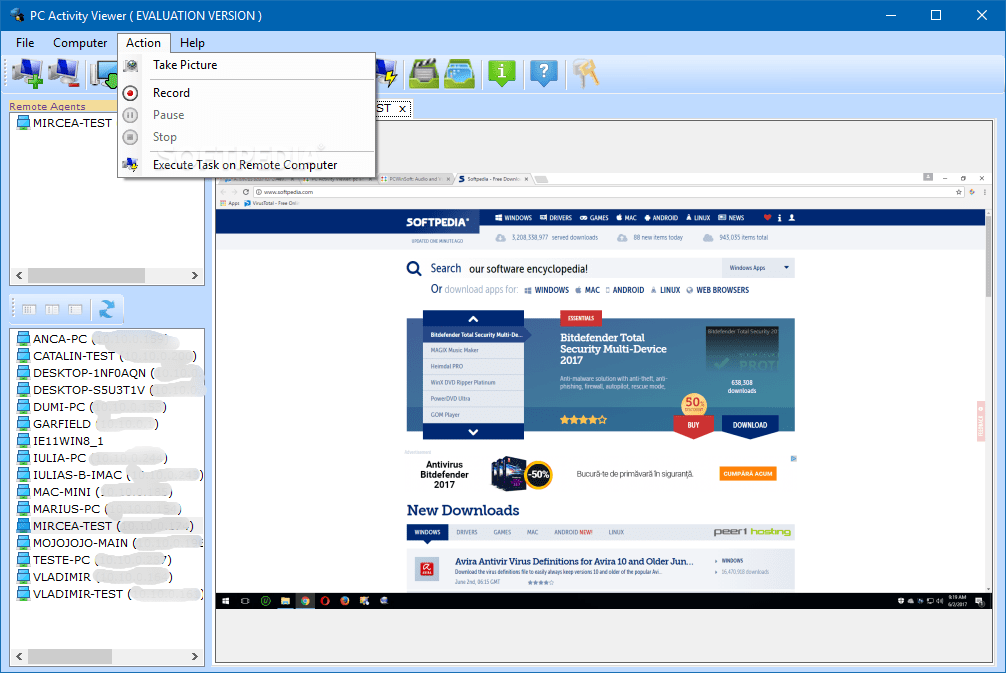Click DOWNLOAD button in the remote screen view
The height and width of the screenshot is (673, 1006).
(749, 425)
